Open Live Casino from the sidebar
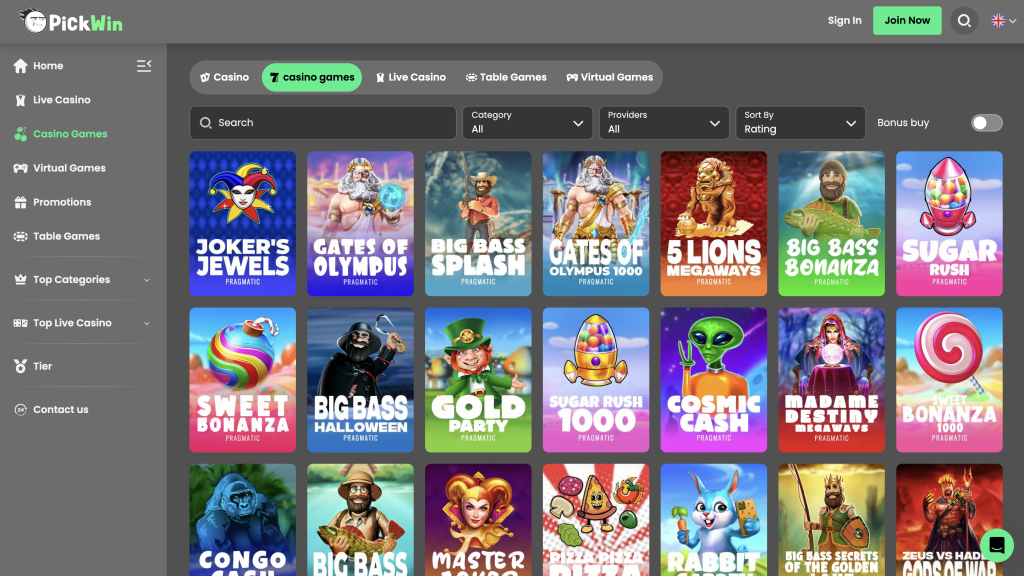Screen dimensions: 1024x576 point(19,100)
